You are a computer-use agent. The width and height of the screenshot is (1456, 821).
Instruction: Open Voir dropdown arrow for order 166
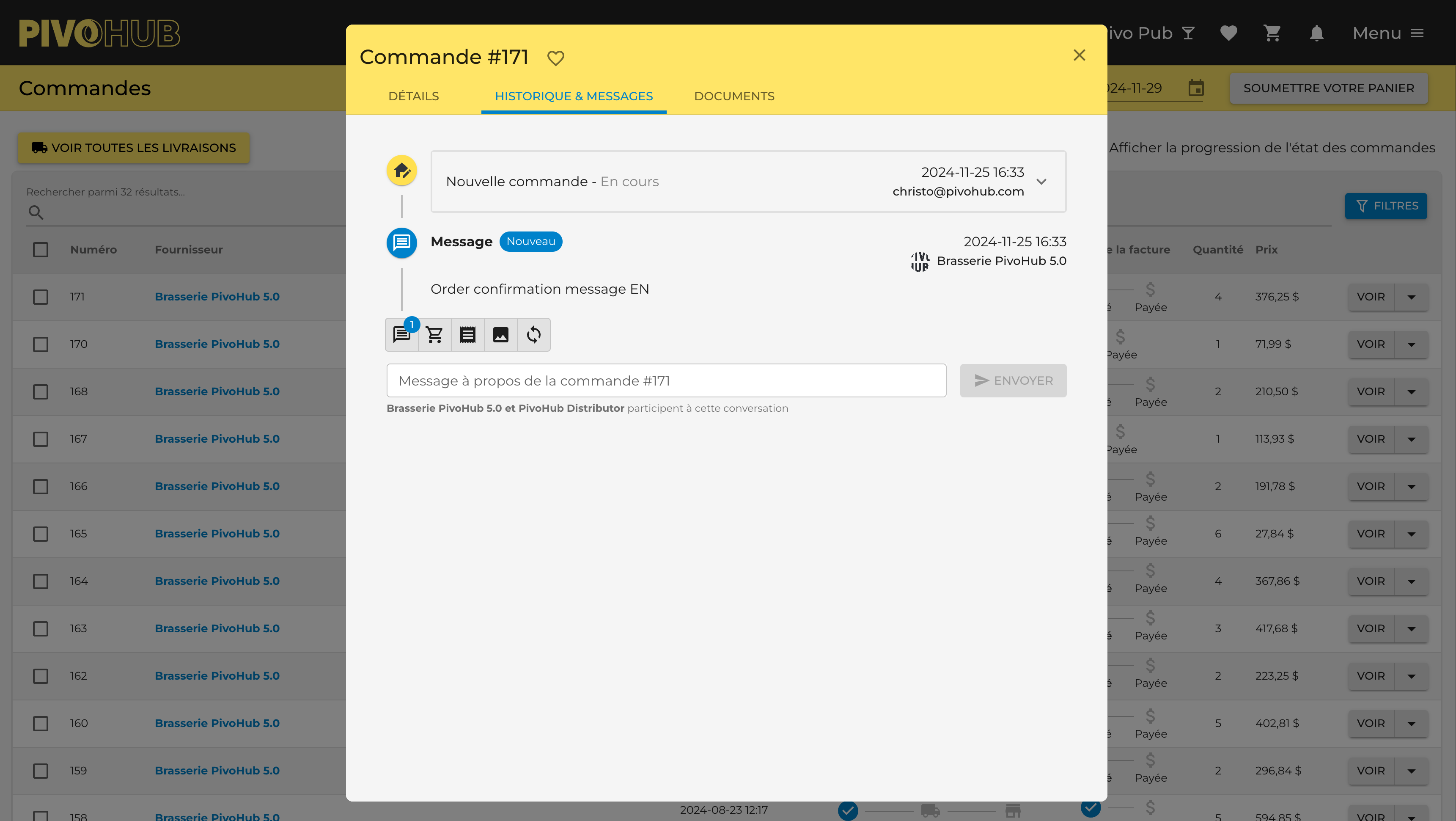[1411, 486]
